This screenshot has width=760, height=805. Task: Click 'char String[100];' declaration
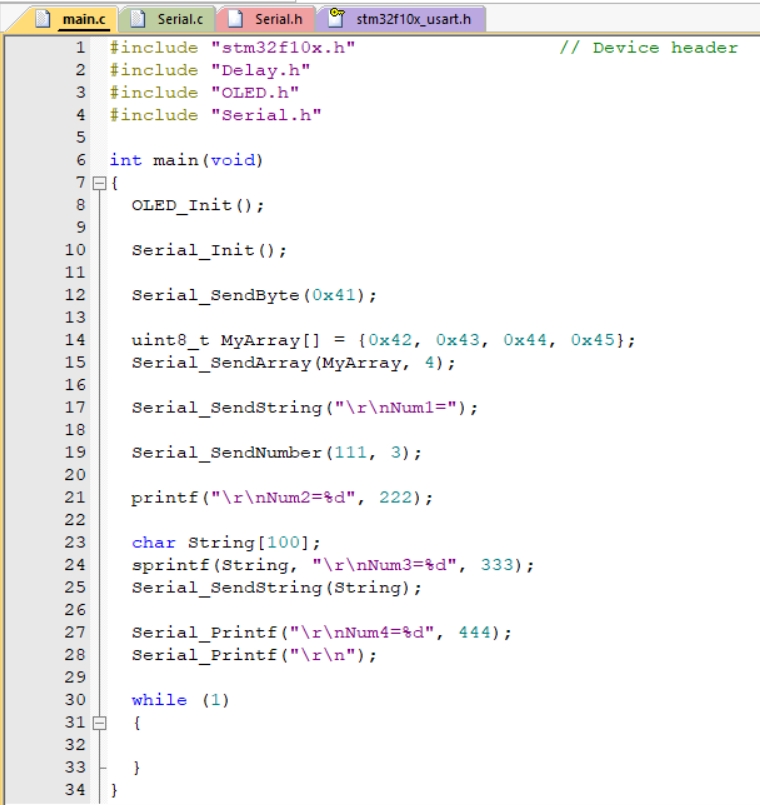coord(226,543)
